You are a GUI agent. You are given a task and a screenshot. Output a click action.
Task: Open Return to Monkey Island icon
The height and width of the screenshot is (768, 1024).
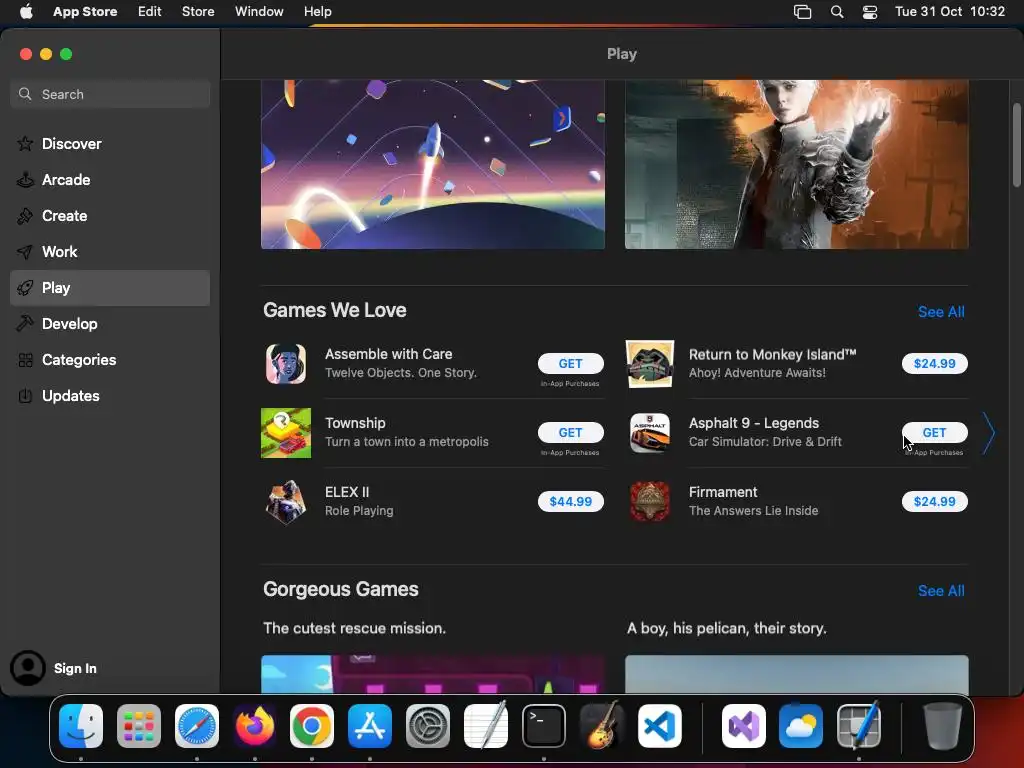pyautogui.click(x=650, y=364)
